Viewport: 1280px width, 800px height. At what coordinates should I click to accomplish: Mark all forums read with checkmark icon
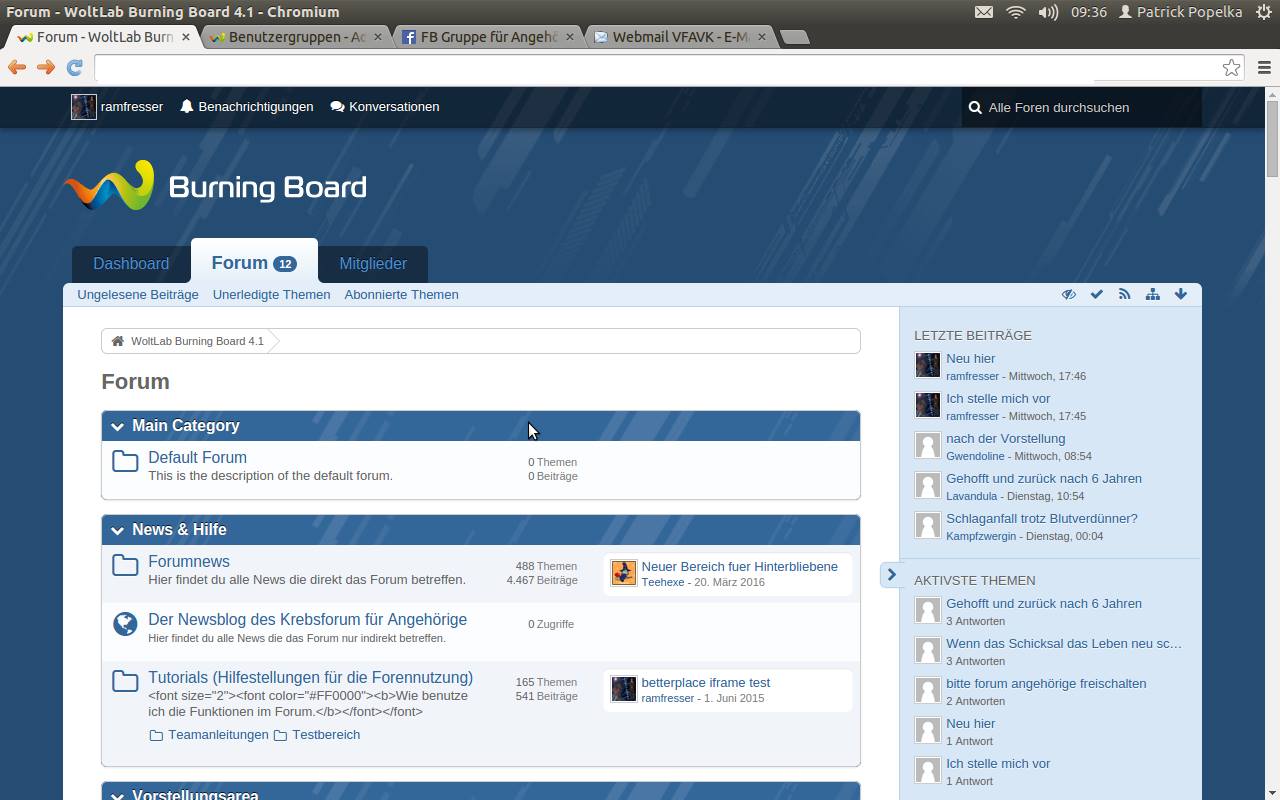coord(1097,294)
